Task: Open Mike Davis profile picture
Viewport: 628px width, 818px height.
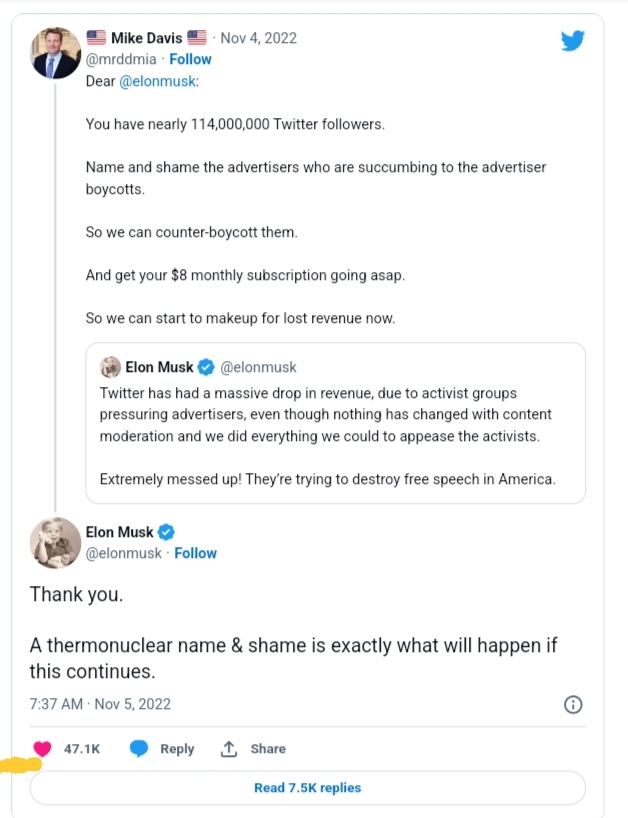Action: tap(55, 53)
